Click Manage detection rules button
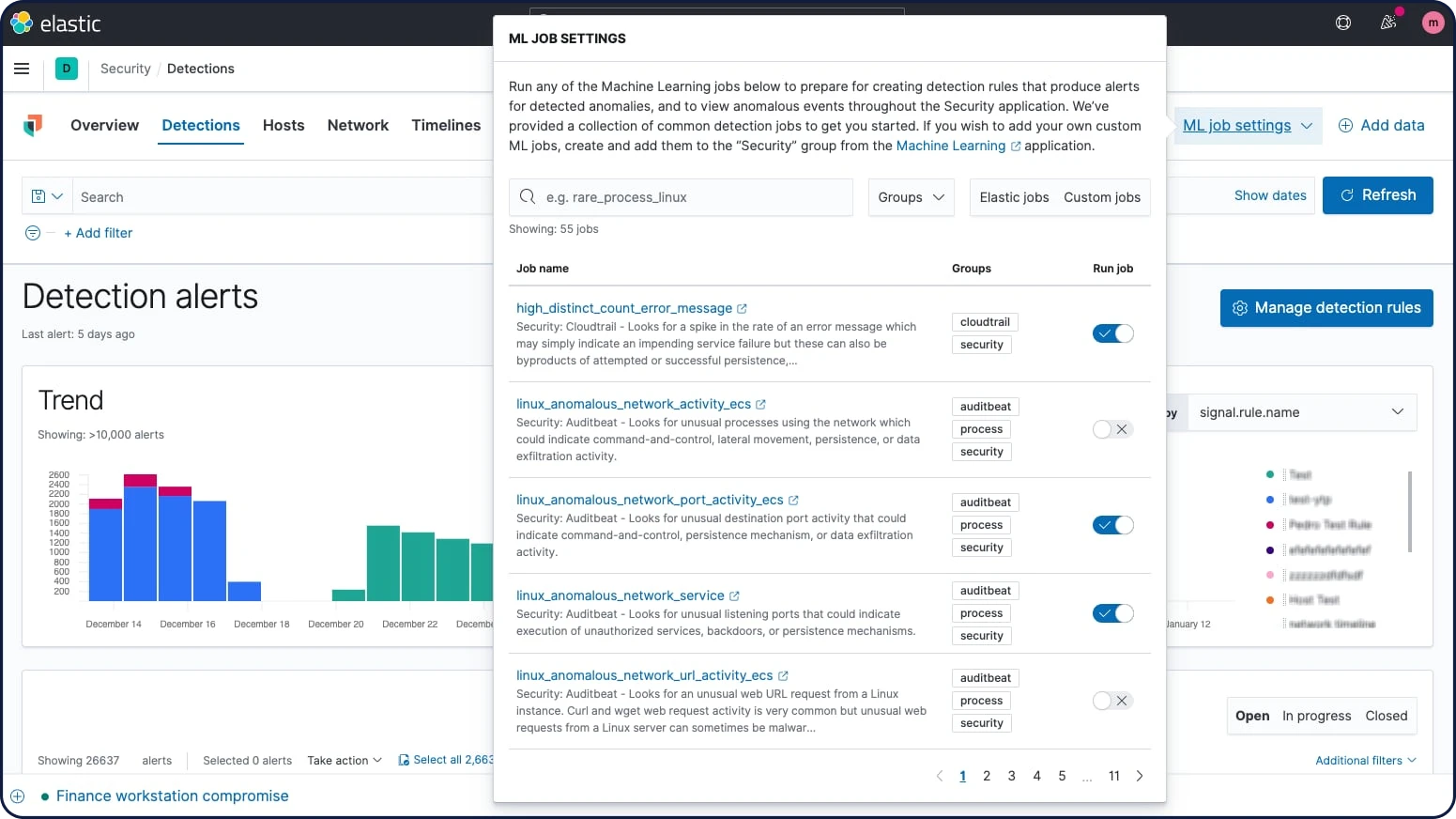 coord(1326,308)
